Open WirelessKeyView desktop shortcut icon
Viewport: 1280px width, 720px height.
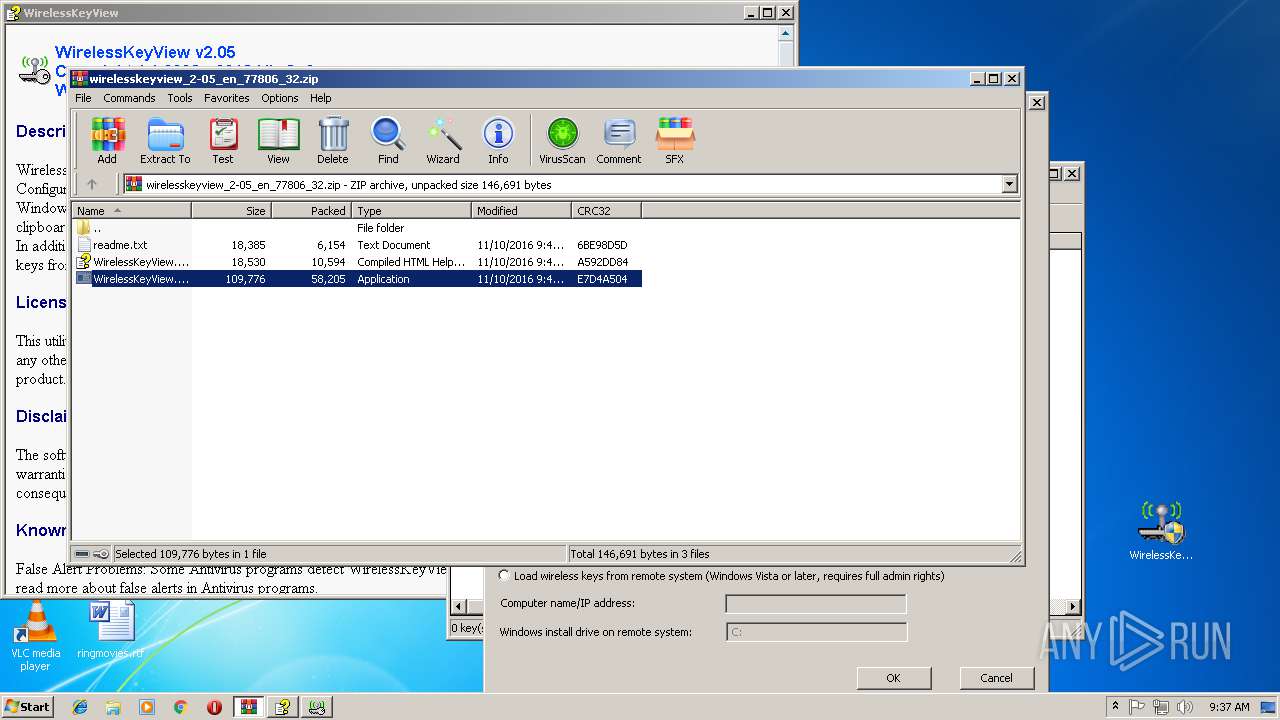pos(1161,530)
